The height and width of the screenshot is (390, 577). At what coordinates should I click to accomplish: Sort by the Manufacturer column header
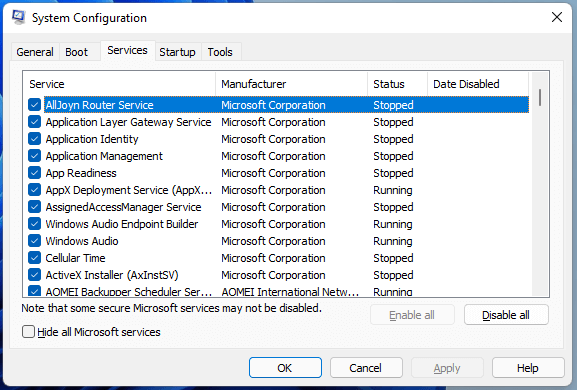[x=291, y=84]
